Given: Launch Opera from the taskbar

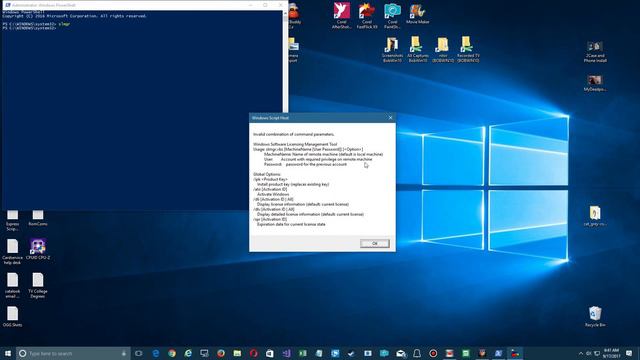Looking at the screenshot, I should point(253,353).
